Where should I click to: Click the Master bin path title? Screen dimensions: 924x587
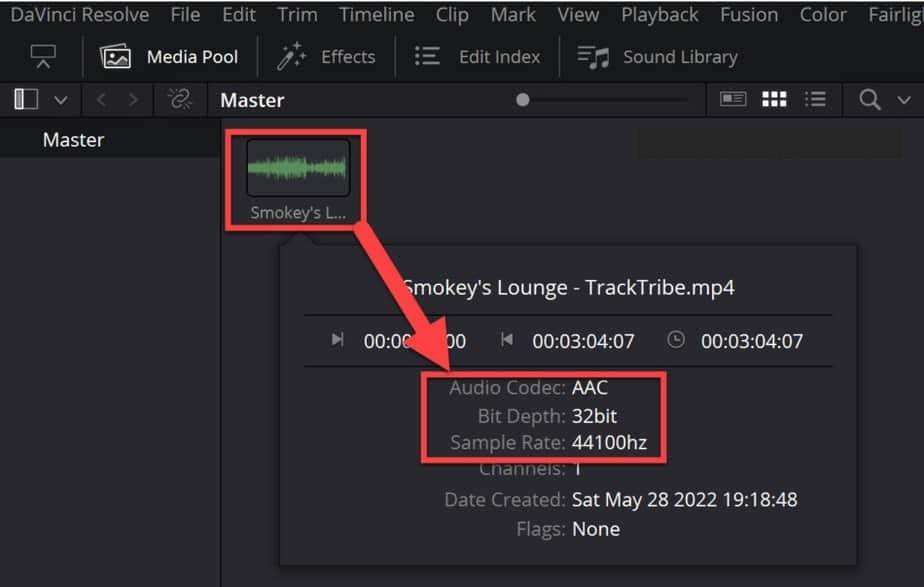[252, 100]
